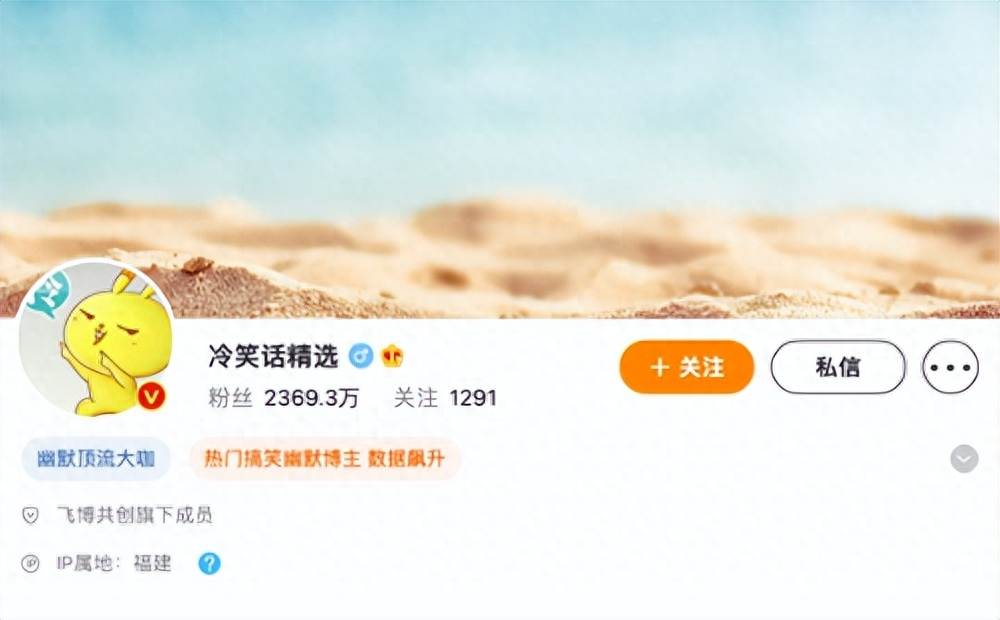Open the 关注 1291 following list
This screenshot has width=1000, height=620.
coord(445,398)
